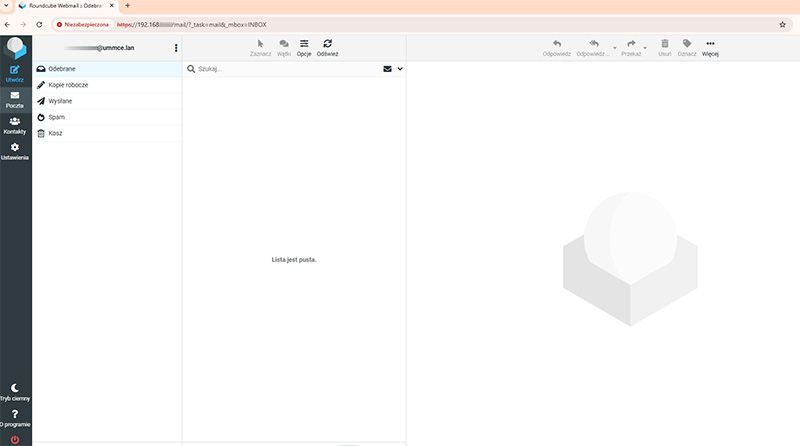The image size is (800, 446).
Task: Reload the page with browser refresh button
Action: 39,24
